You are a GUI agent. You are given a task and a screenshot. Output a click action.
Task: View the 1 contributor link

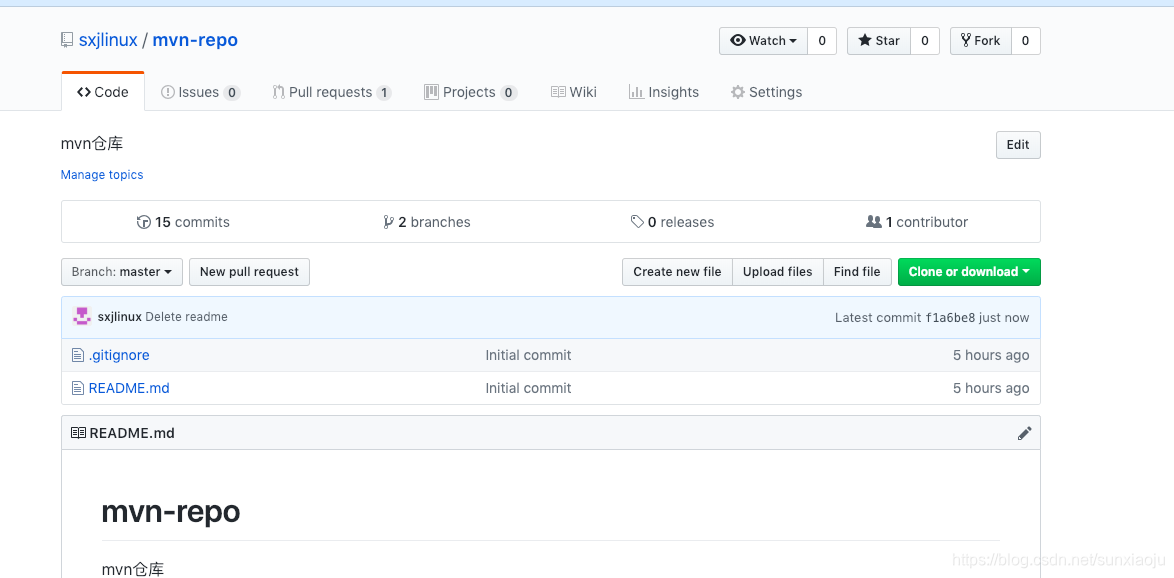click(x=917, y=222)
